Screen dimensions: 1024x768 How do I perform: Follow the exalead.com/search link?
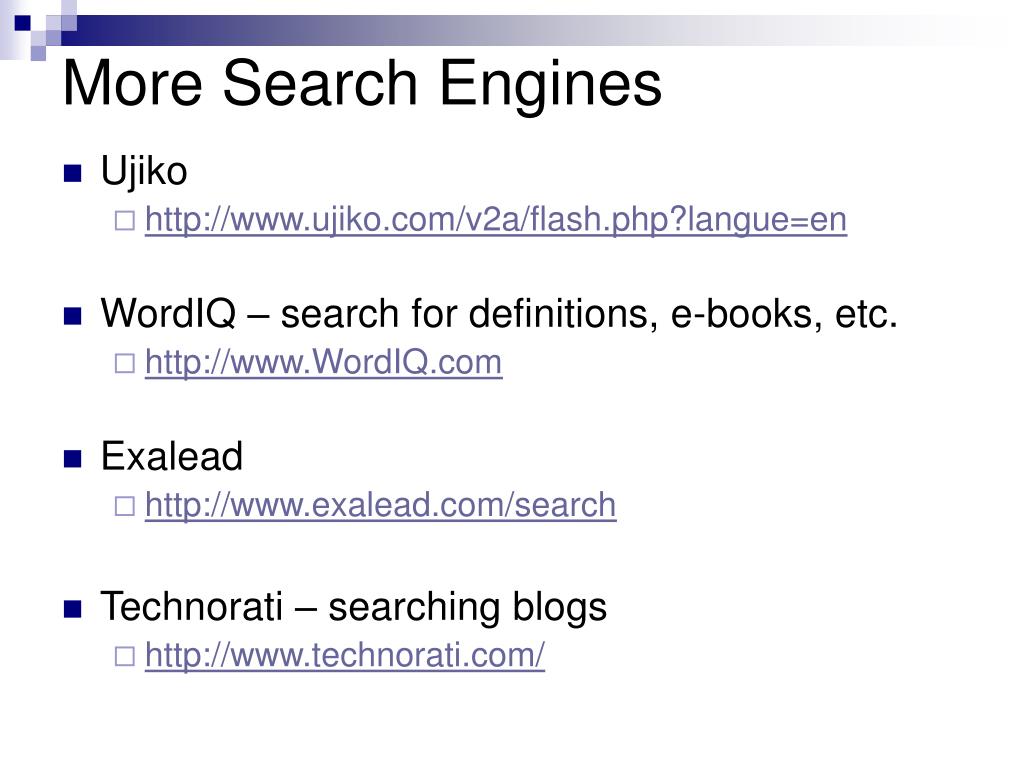pos(380,505)
